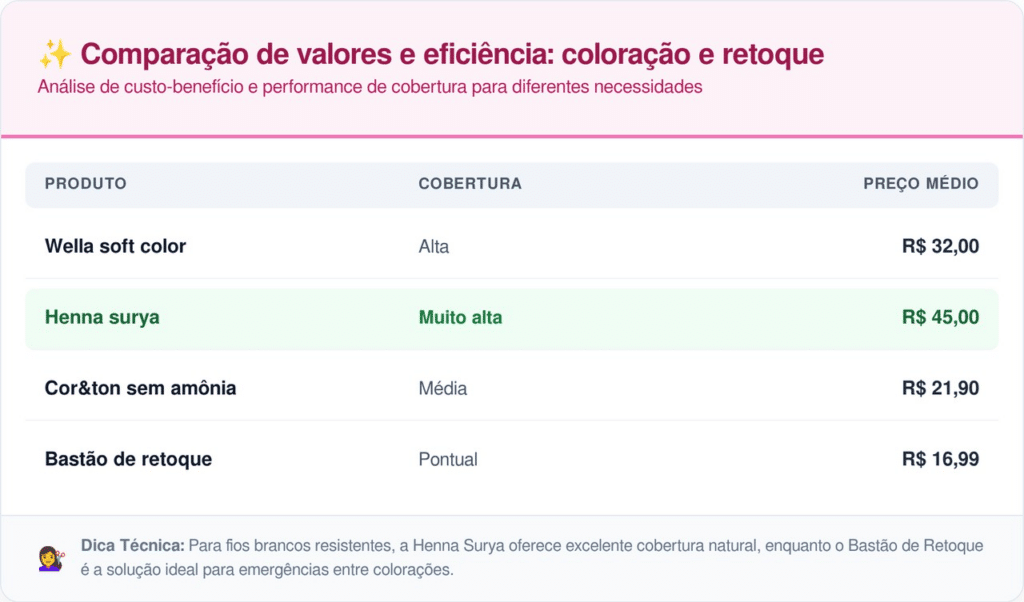
Task: Click the R$ 16,99 price
Action: point(940,460)
